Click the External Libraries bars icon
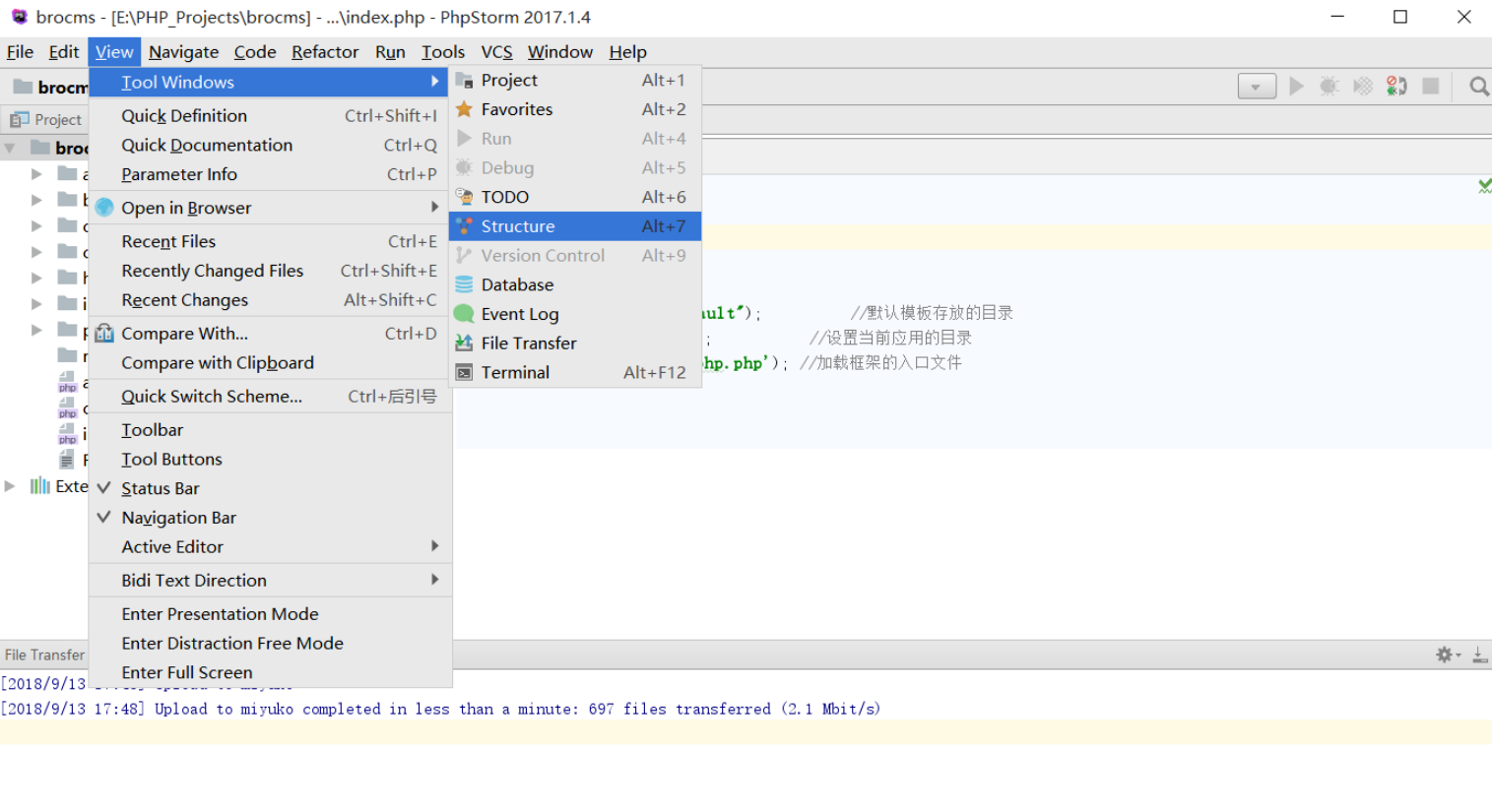 click(x=39, y=485)
